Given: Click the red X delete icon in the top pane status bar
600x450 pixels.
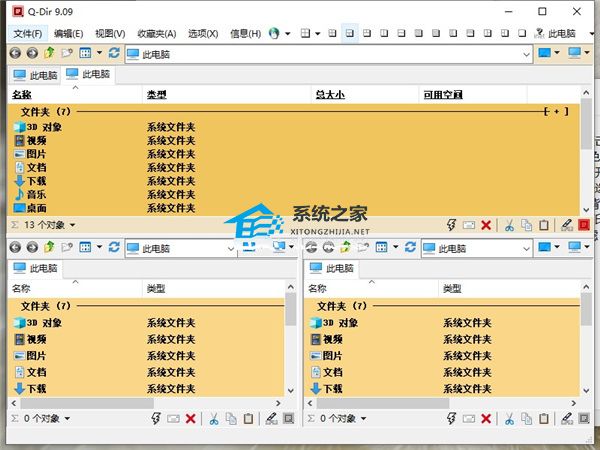Looking at the screenshot, I should click(x=486, y=225).
